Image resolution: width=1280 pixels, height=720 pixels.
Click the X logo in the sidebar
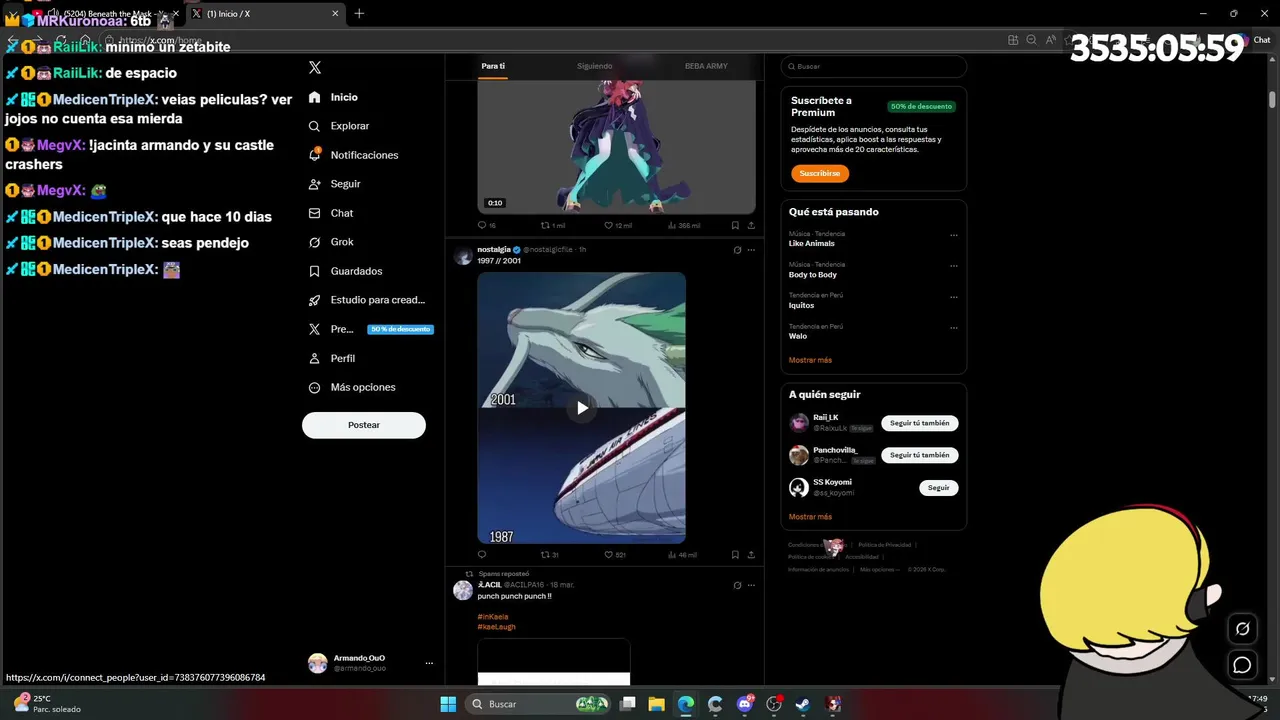[315, 67]
